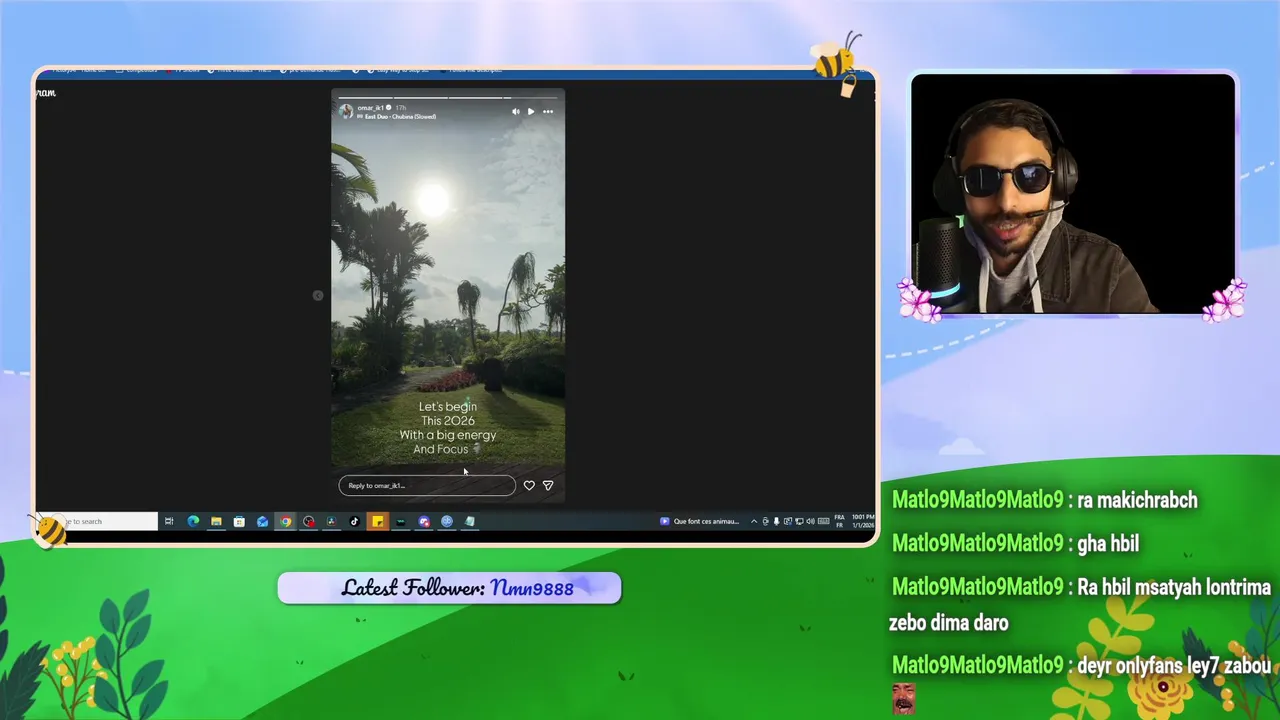Switch to Google Chrome on the taskbar

tap(285, 521)
